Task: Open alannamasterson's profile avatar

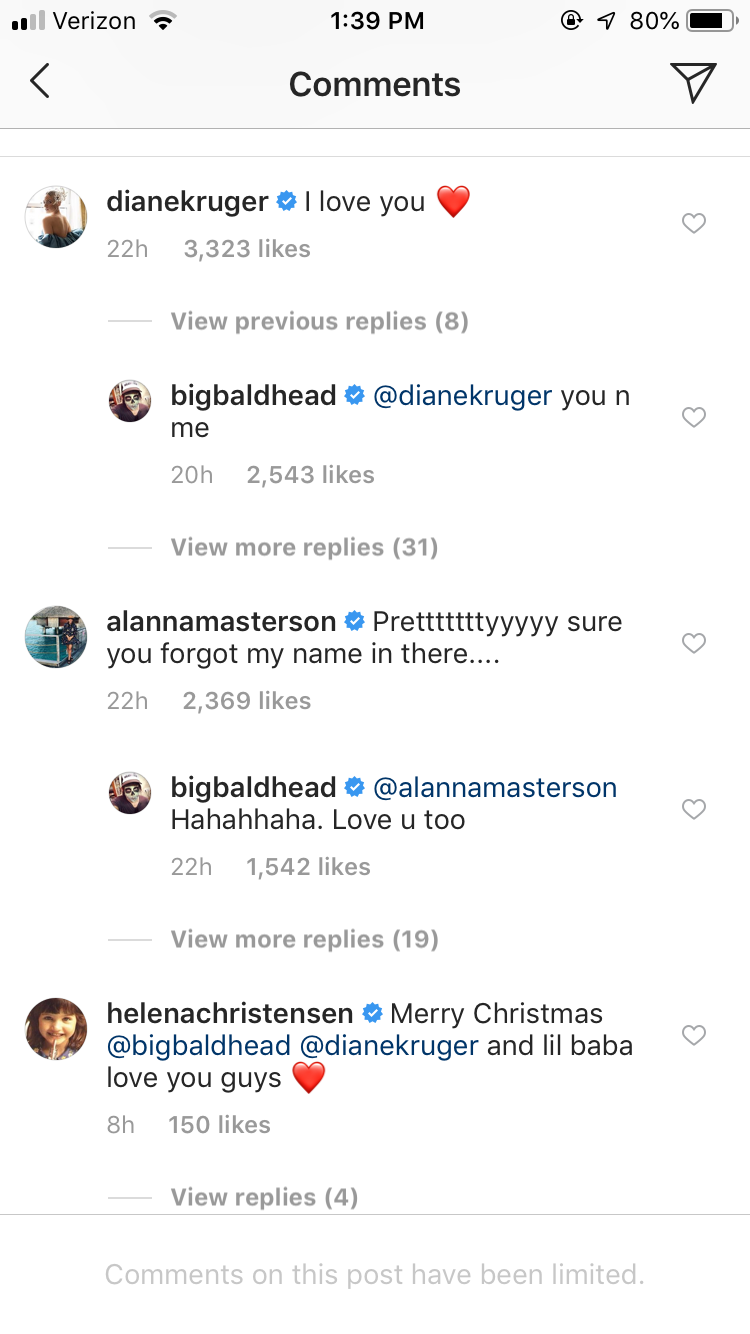Action: [x=56, y=637]
